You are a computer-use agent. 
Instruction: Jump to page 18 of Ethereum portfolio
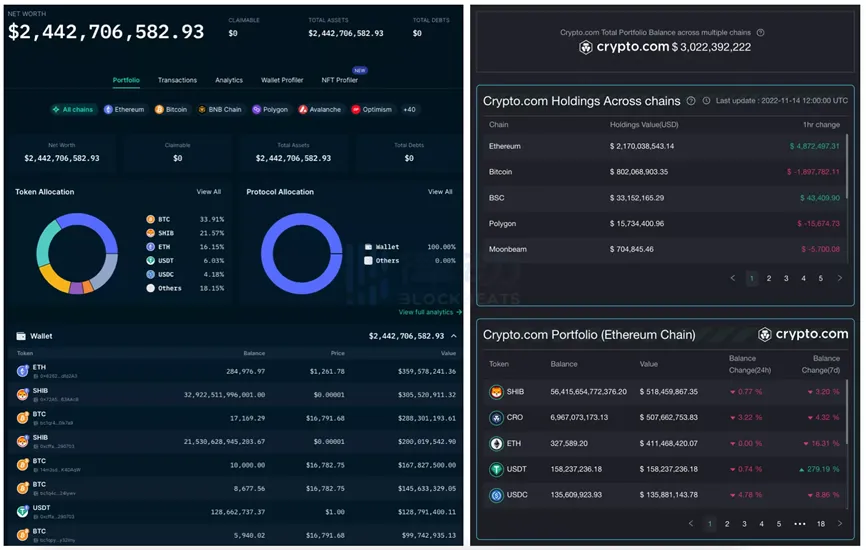(821, 523)
